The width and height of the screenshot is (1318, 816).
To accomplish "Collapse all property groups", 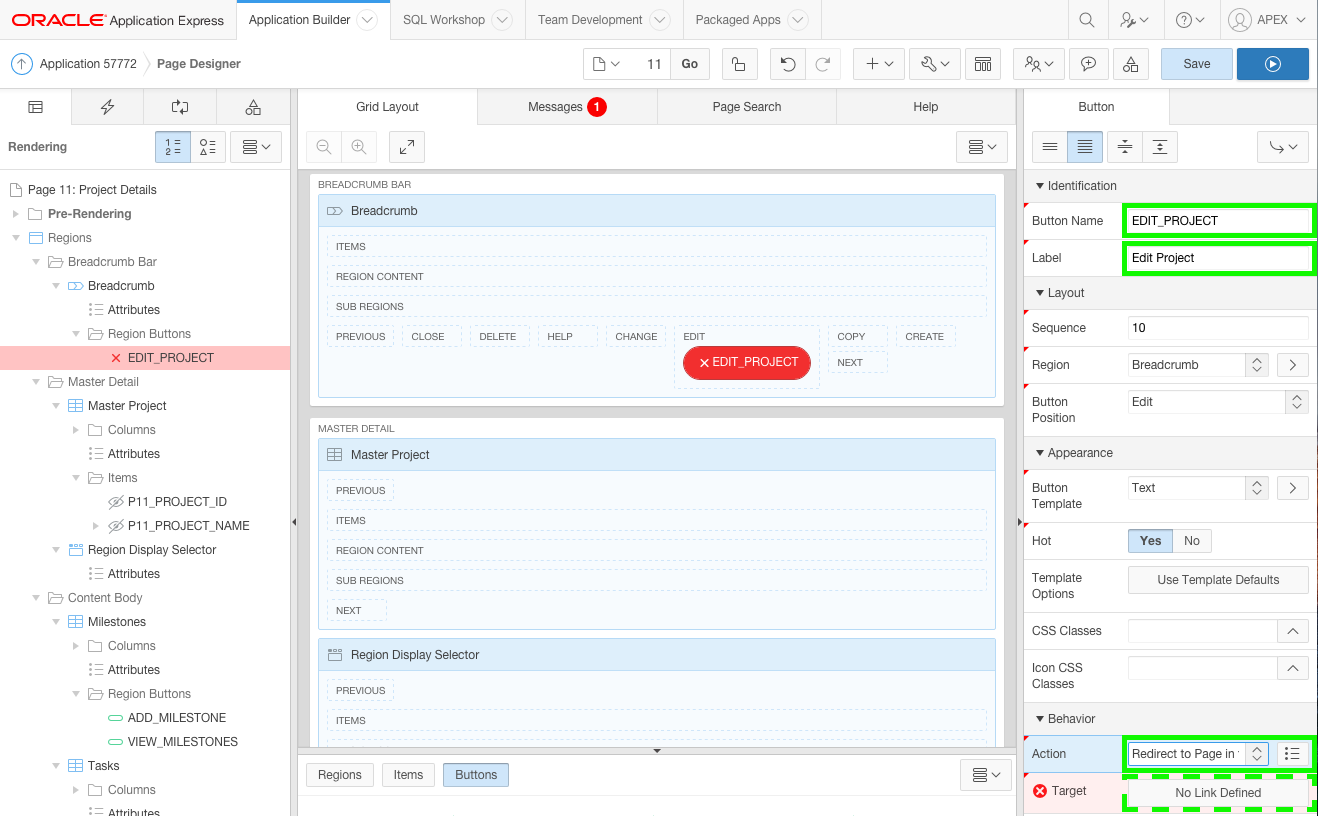I will (1125, 147).
